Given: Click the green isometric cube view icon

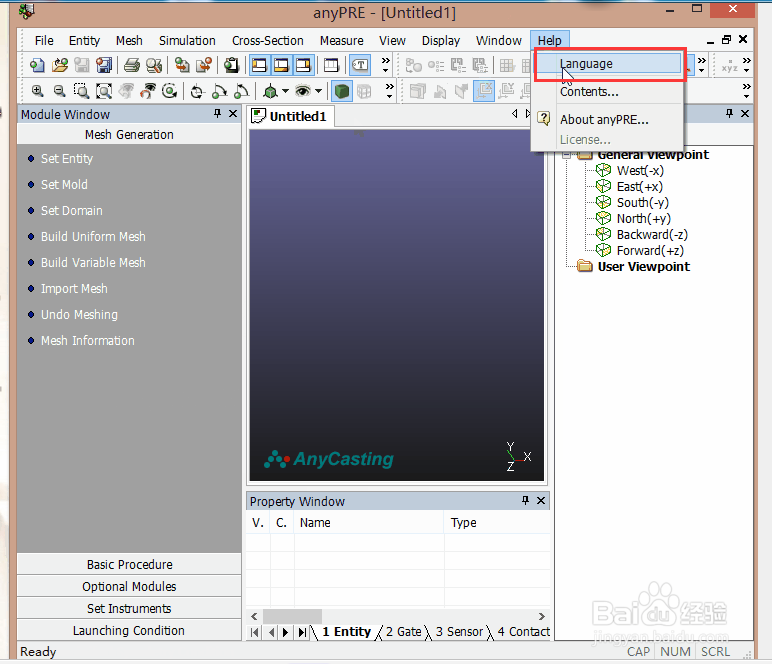Looking at the screenshot, I should pos(270,92).
